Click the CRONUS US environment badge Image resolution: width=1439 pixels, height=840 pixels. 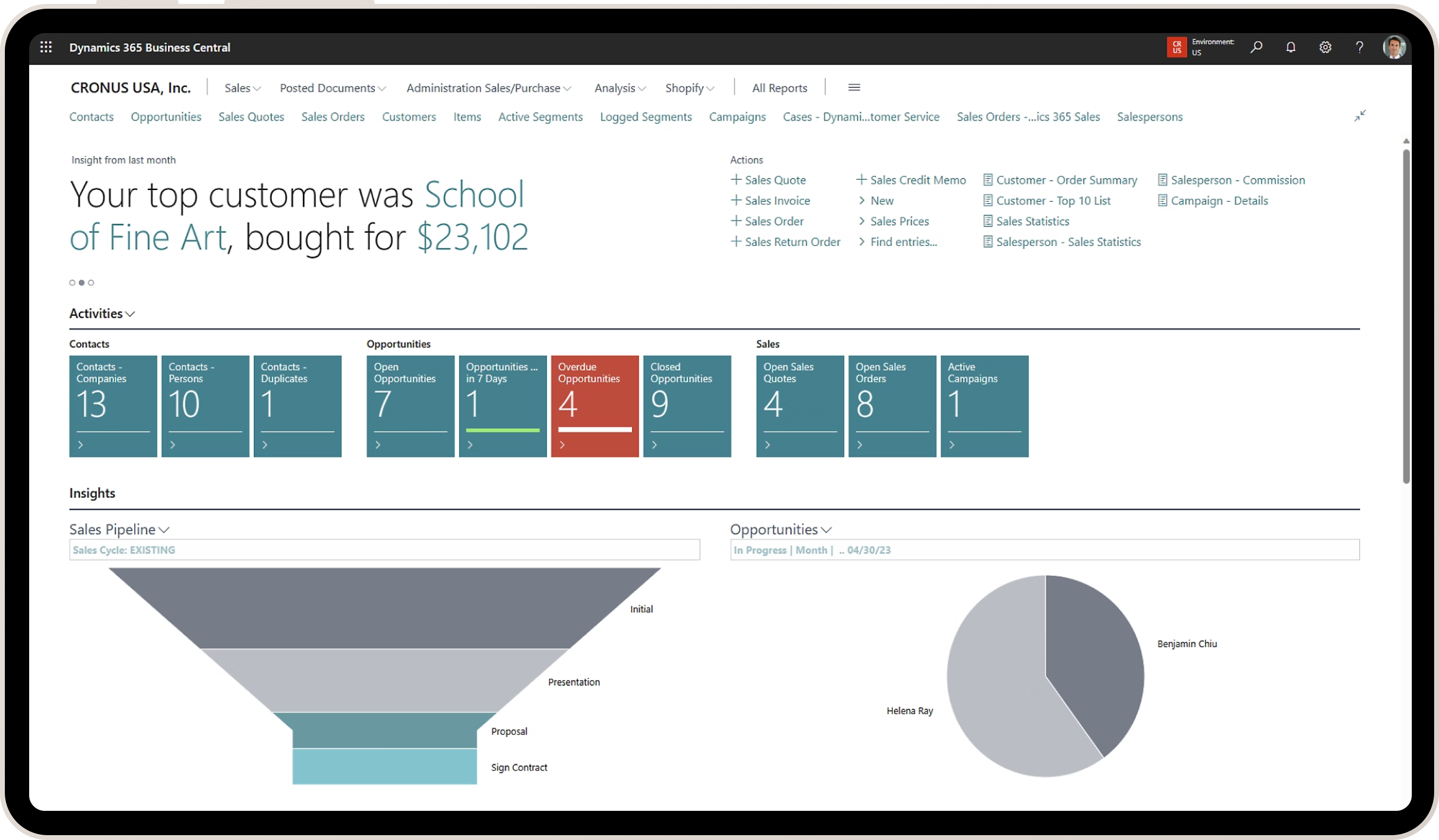click(1176, 48)
